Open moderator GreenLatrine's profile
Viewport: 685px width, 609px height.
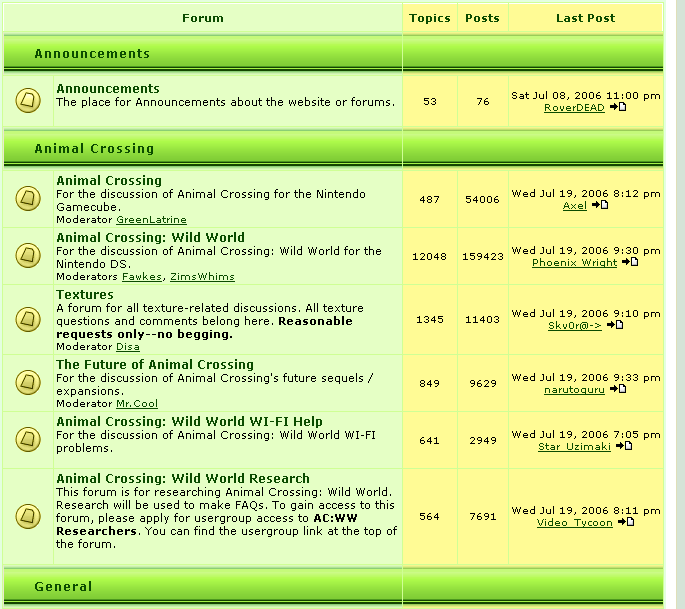(151, 220)
